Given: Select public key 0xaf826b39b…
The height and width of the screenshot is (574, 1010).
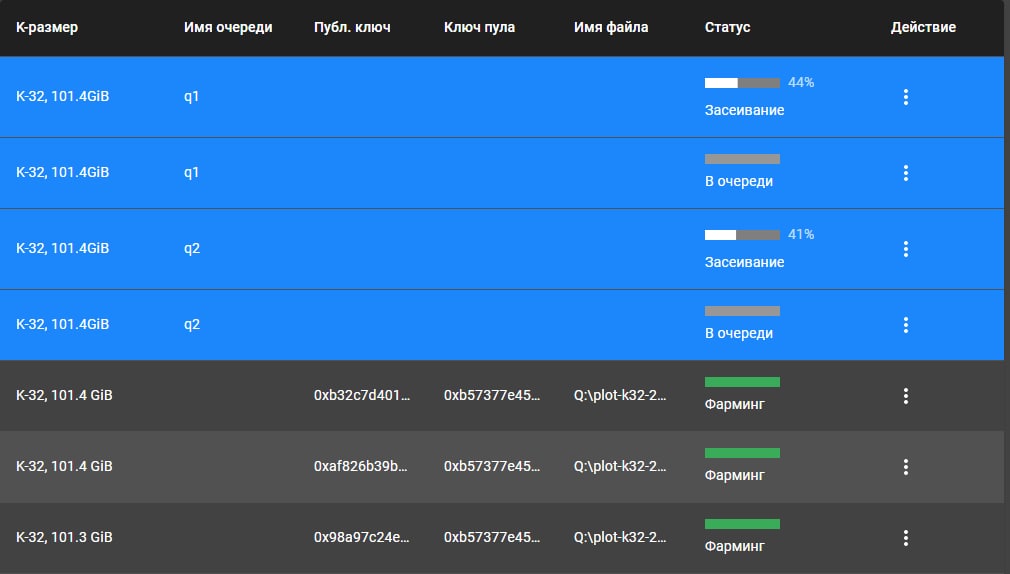Looking at the screenshot, I should click(361, 466).
